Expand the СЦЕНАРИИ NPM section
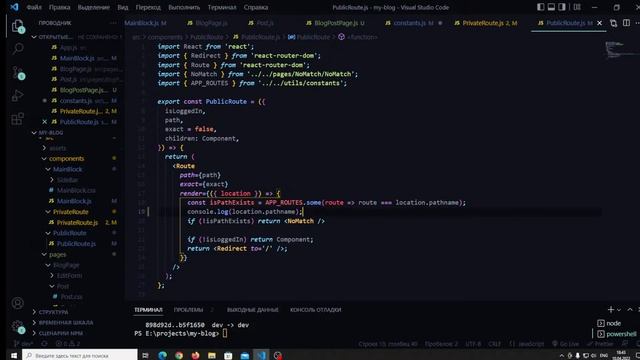The height and width of the screenshot is (360, 640). 34,333
